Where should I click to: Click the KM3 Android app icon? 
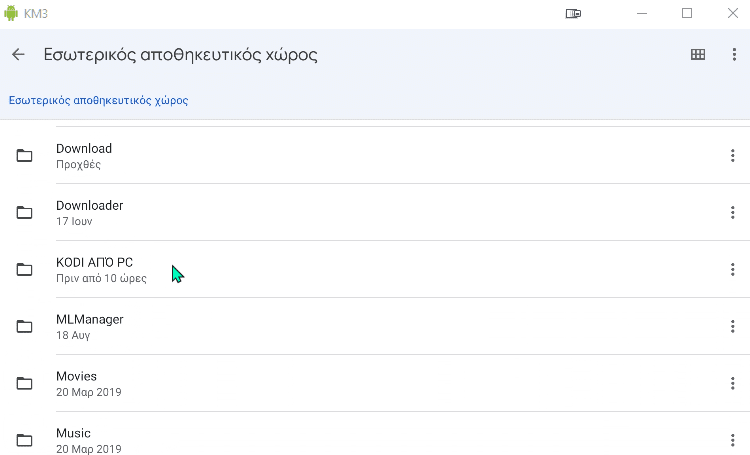[11, 13]
